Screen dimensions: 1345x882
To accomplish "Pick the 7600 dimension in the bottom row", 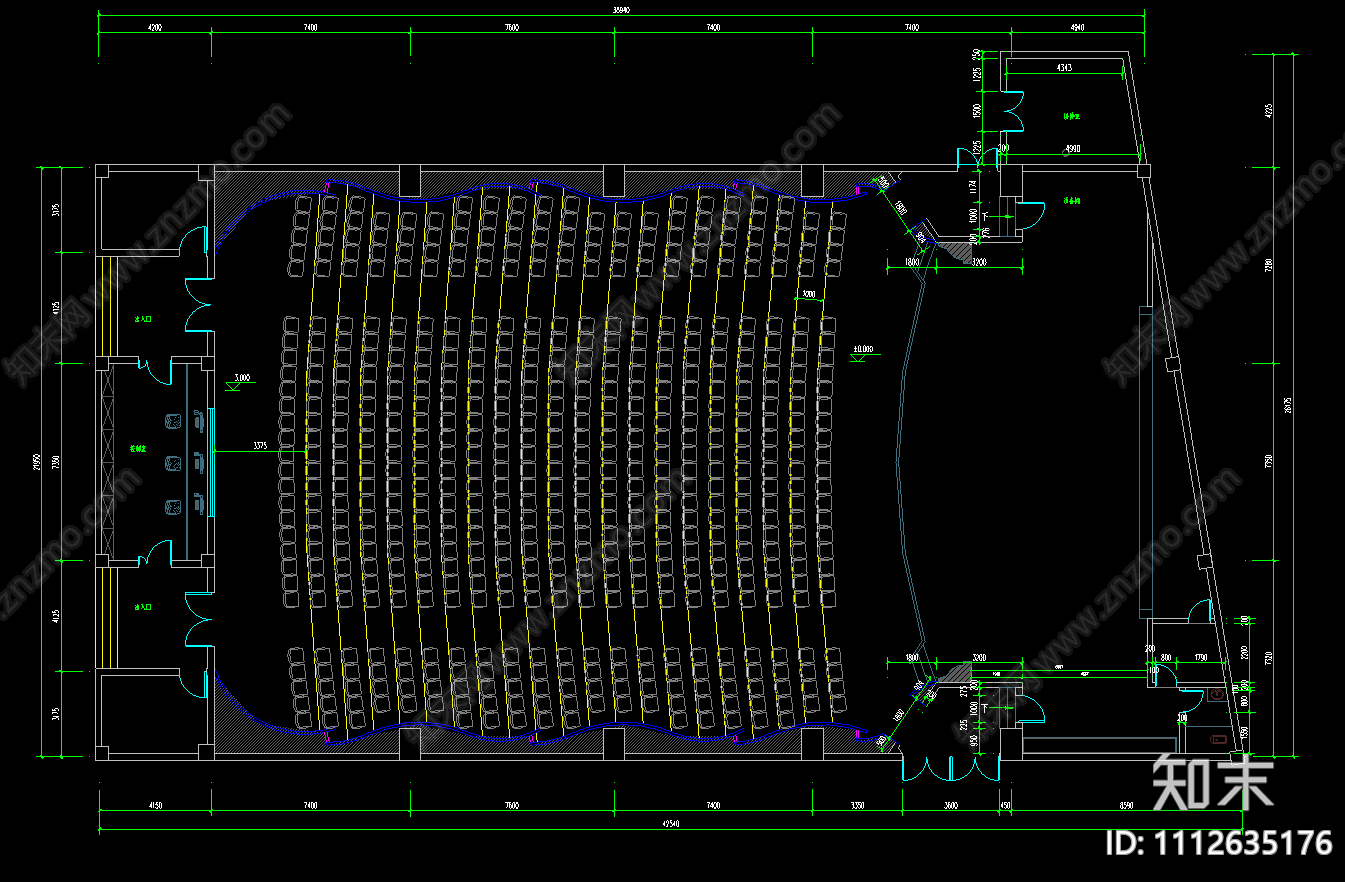I will click(512, 805).
